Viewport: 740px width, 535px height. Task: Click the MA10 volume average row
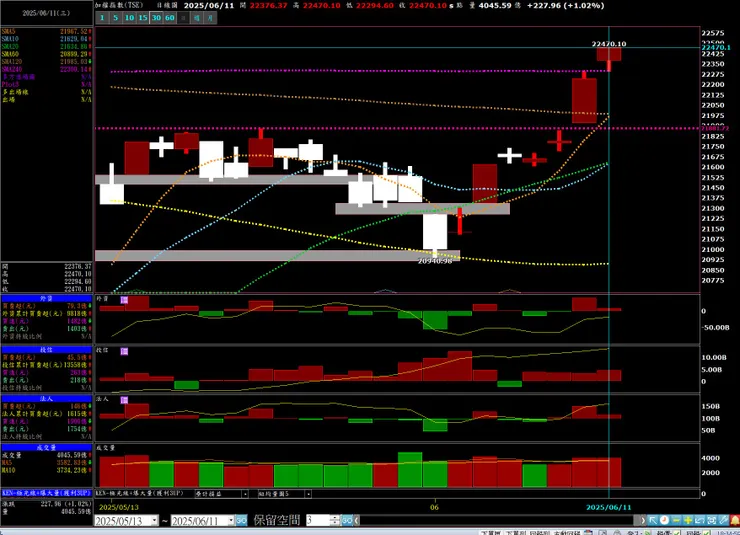(46, 470)
